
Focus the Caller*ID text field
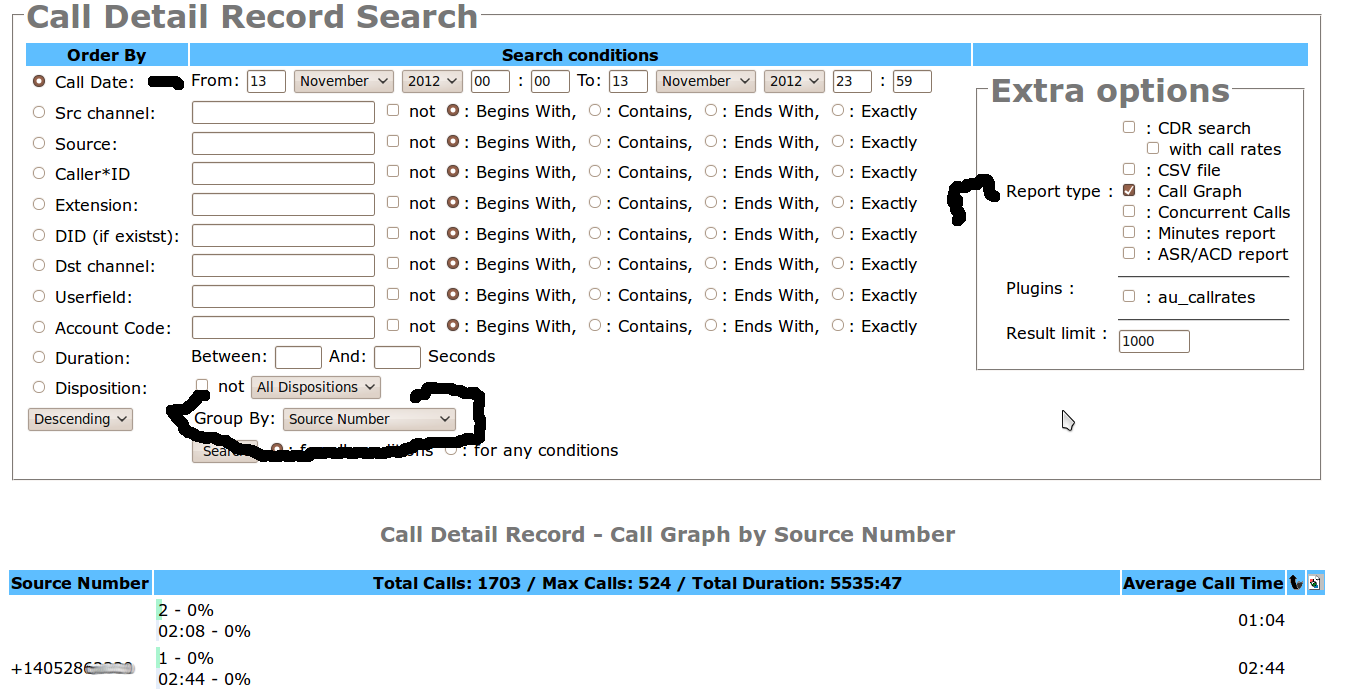pos(283,174)
